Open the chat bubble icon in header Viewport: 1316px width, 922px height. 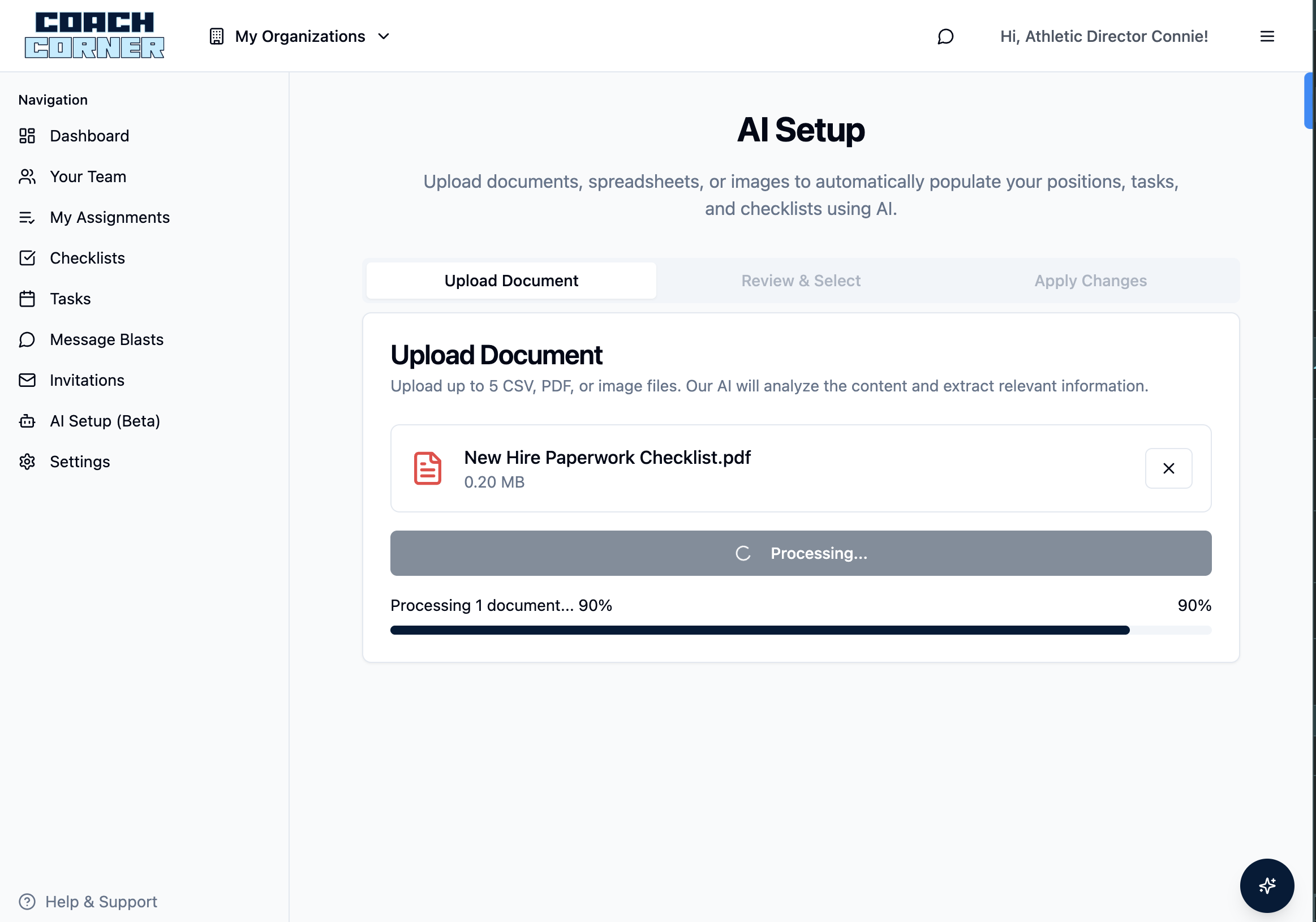(x=945, y=36)
